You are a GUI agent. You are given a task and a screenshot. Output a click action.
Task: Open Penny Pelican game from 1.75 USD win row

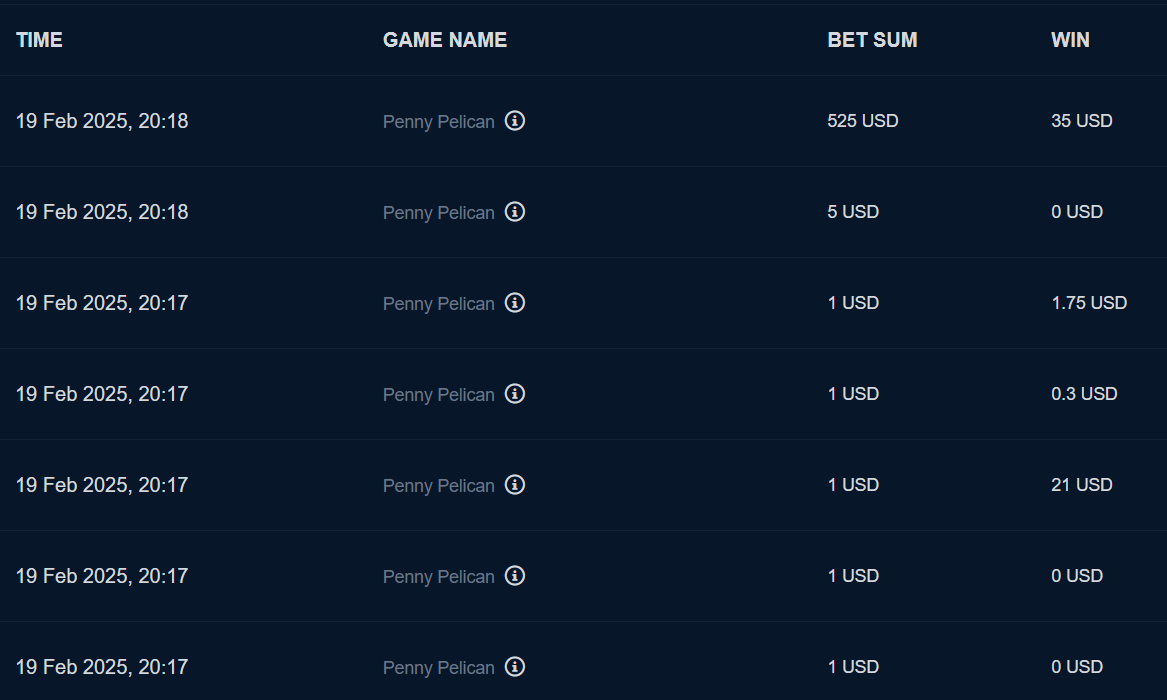click(x=438, y=304)
